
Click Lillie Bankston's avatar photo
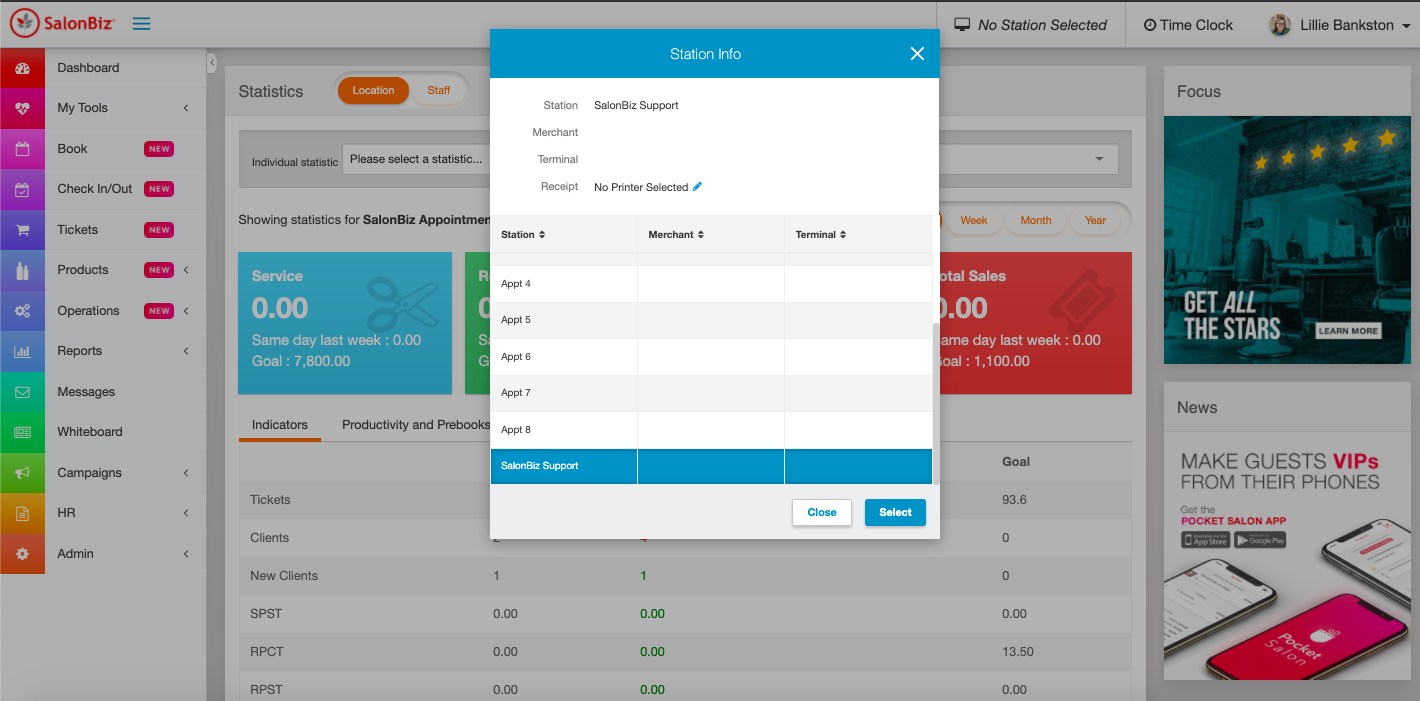[1280, 25]
